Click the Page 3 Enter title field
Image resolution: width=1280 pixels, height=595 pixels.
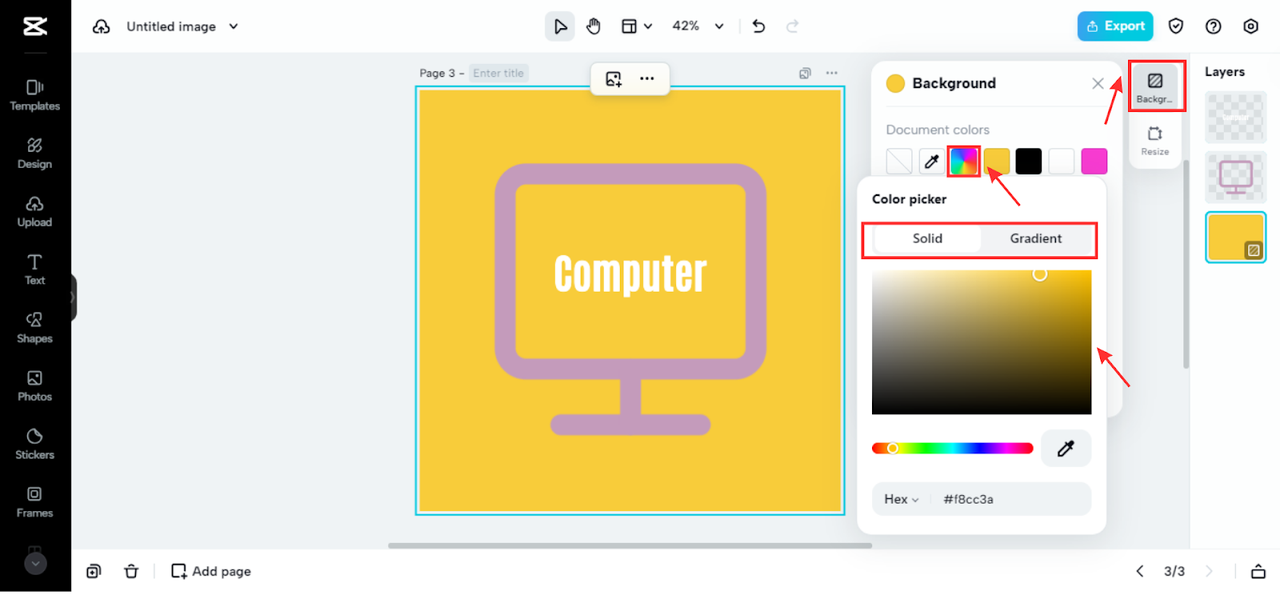(x=499, y=73)
